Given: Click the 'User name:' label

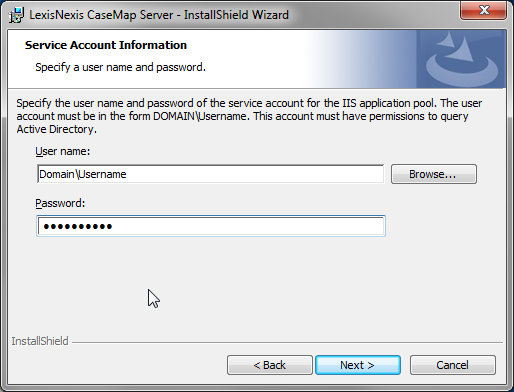Looking at the screenshot, I should [63, 151].
